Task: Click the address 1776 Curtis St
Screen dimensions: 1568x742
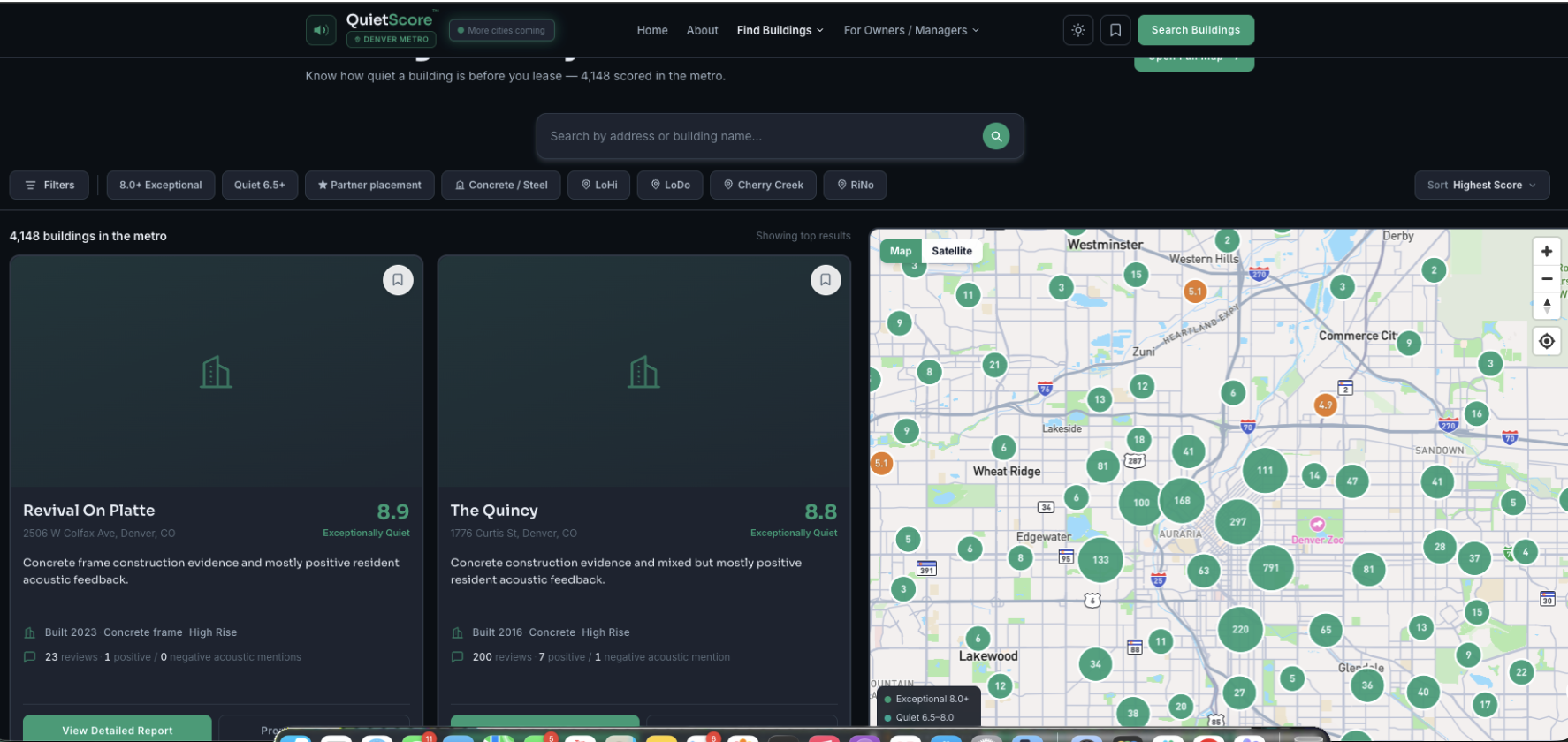Action: click(514, 534)
